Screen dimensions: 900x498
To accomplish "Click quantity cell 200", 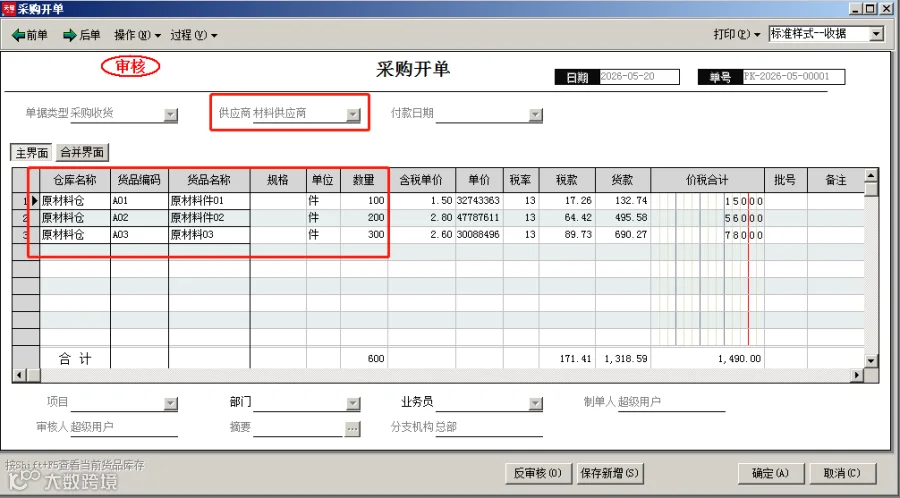I will click(364, 218).
